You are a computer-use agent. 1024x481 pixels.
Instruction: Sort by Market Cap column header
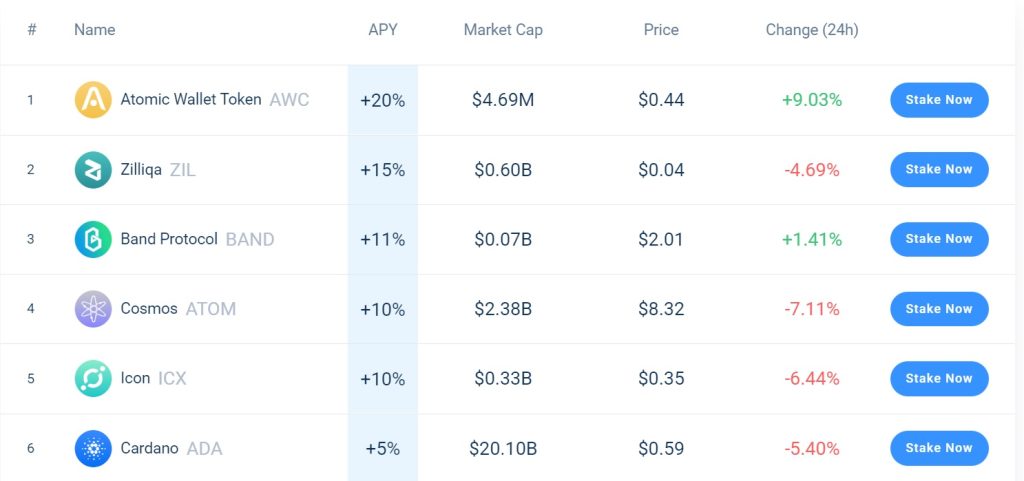pos(503,30)
